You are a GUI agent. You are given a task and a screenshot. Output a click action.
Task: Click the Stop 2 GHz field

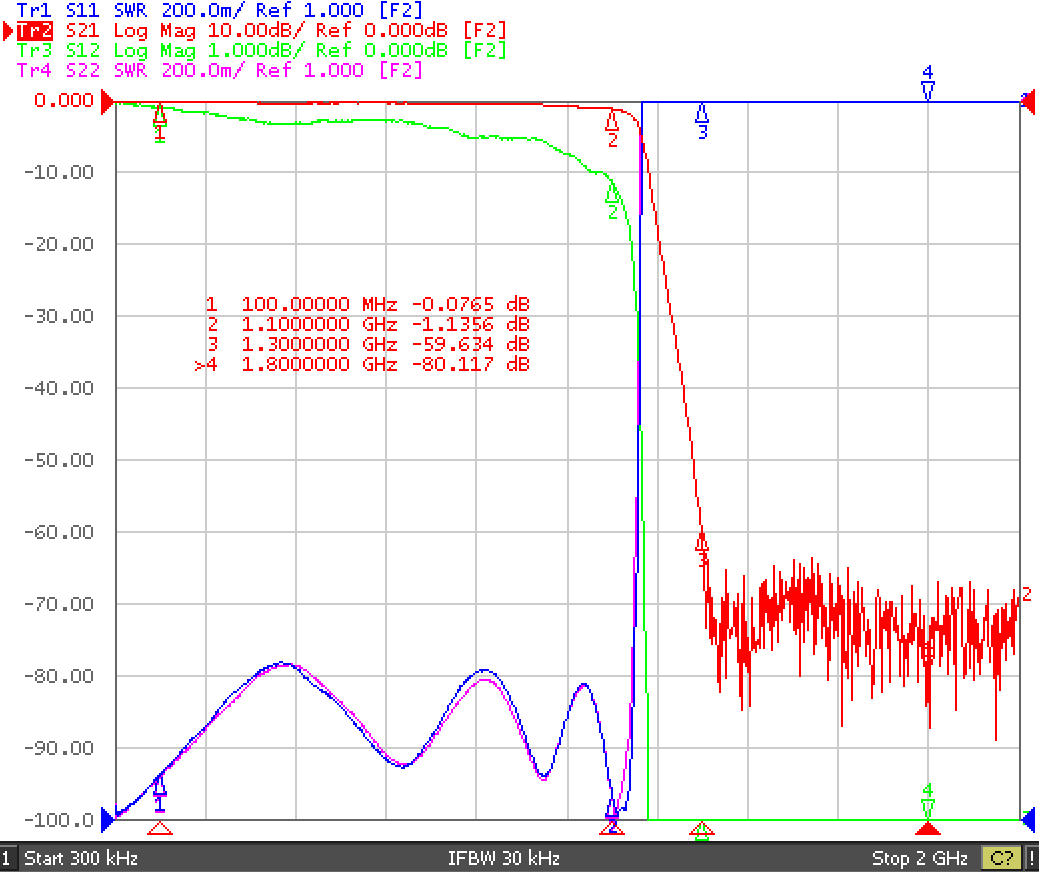point(920,858)
